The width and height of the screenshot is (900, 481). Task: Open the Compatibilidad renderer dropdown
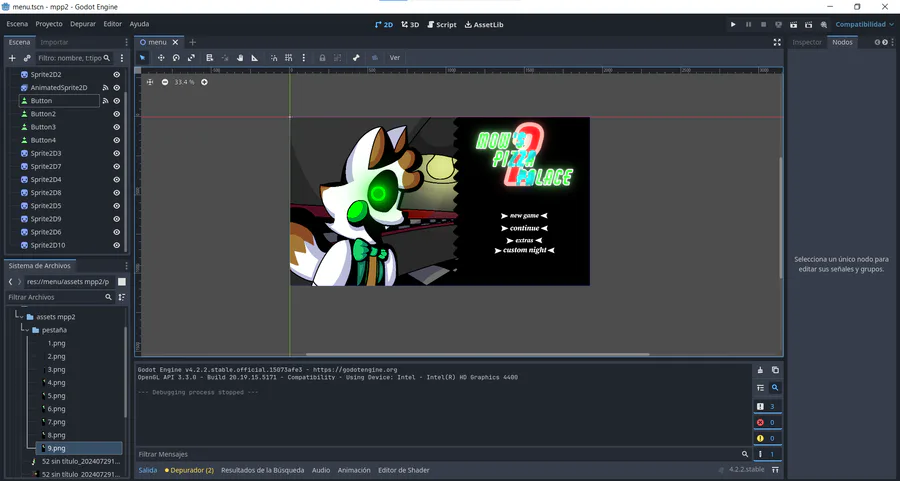[x=864, y=24]
